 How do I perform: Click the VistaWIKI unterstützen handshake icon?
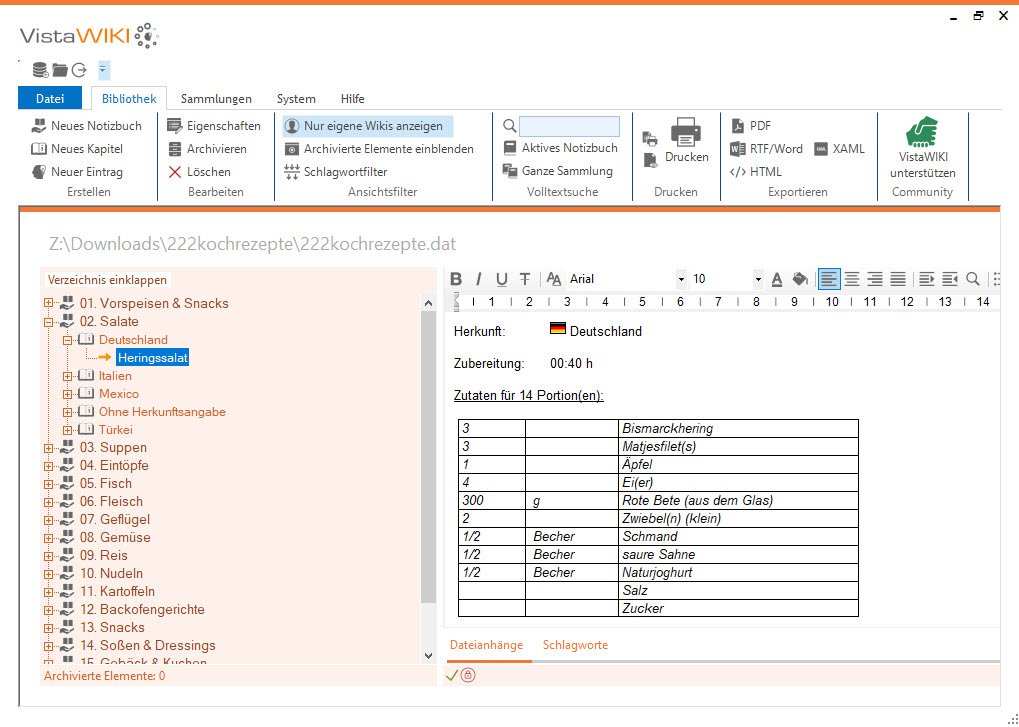[x=922, y=132]
